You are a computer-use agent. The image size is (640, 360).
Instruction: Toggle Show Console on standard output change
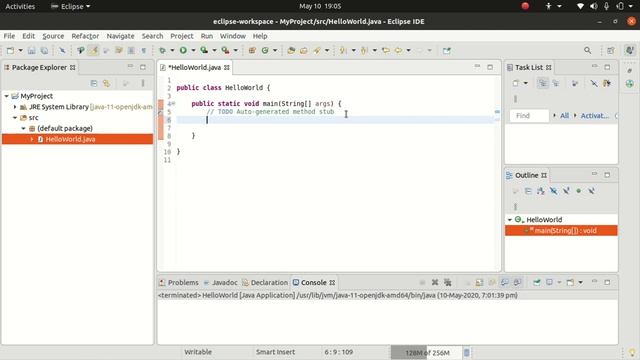504,282
